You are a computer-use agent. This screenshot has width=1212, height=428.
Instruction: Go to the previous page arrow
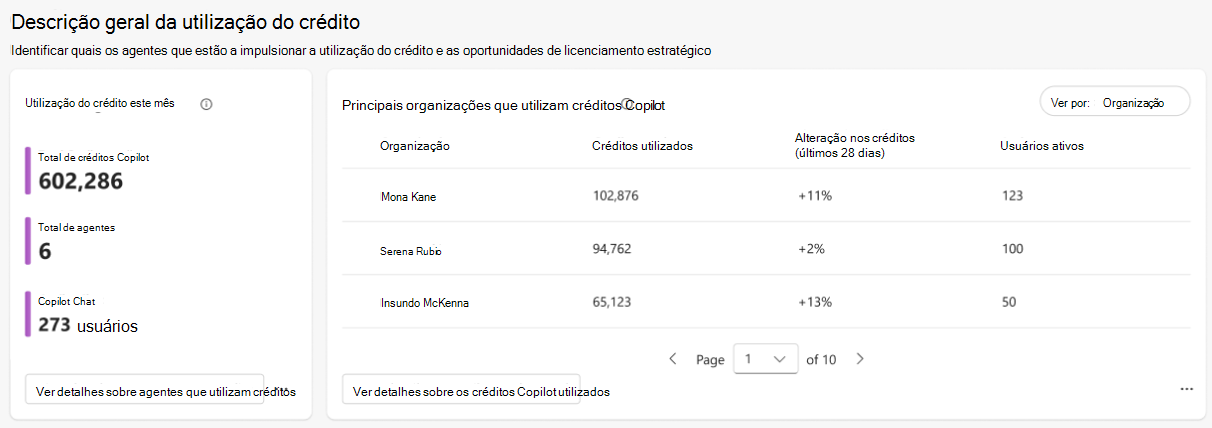coord(673,358)
